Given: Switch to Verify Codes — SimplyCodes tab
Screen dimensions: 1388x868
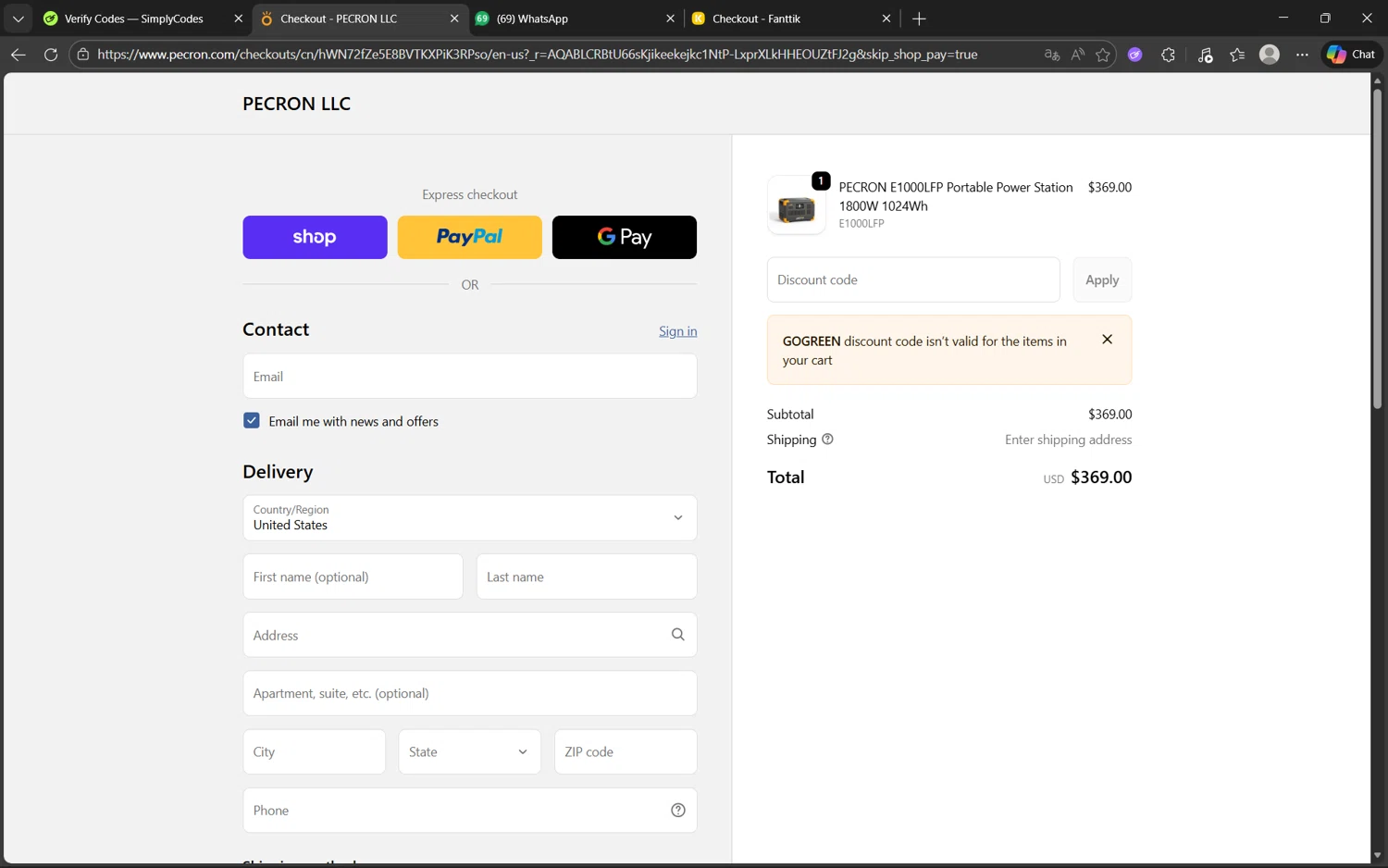Looking at the screenshot, I should [134, 19].
